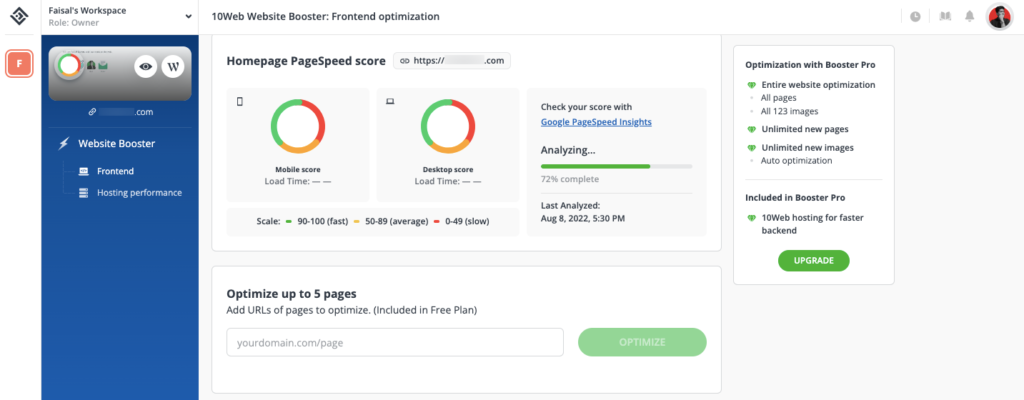1024x400 pixels.
Task: Click the link icon in URL chip
Action: pos(404,61)
